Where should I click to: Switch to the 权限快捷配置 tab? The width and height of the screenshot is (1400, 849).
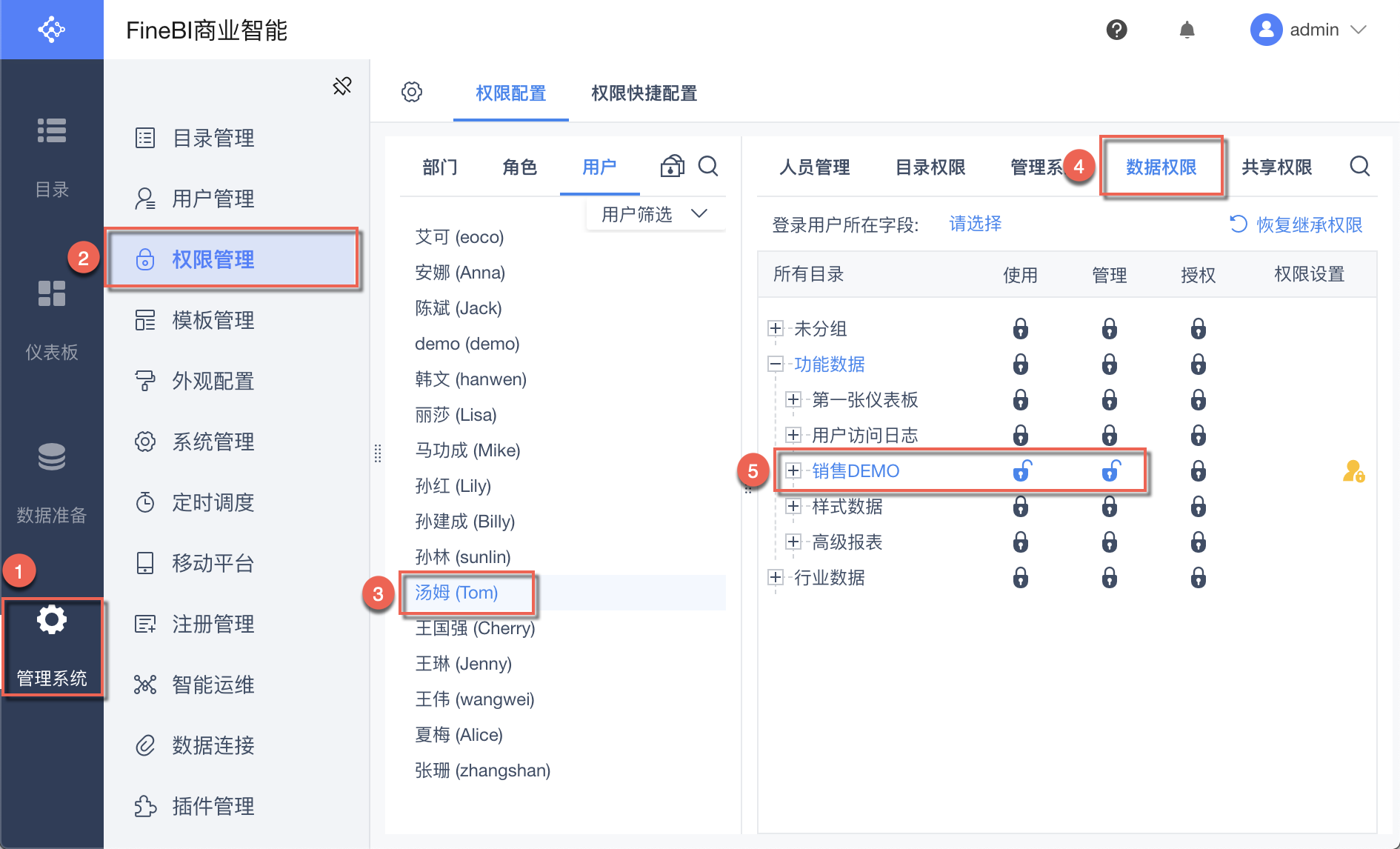pyautogui.click(x=644, y=93)
